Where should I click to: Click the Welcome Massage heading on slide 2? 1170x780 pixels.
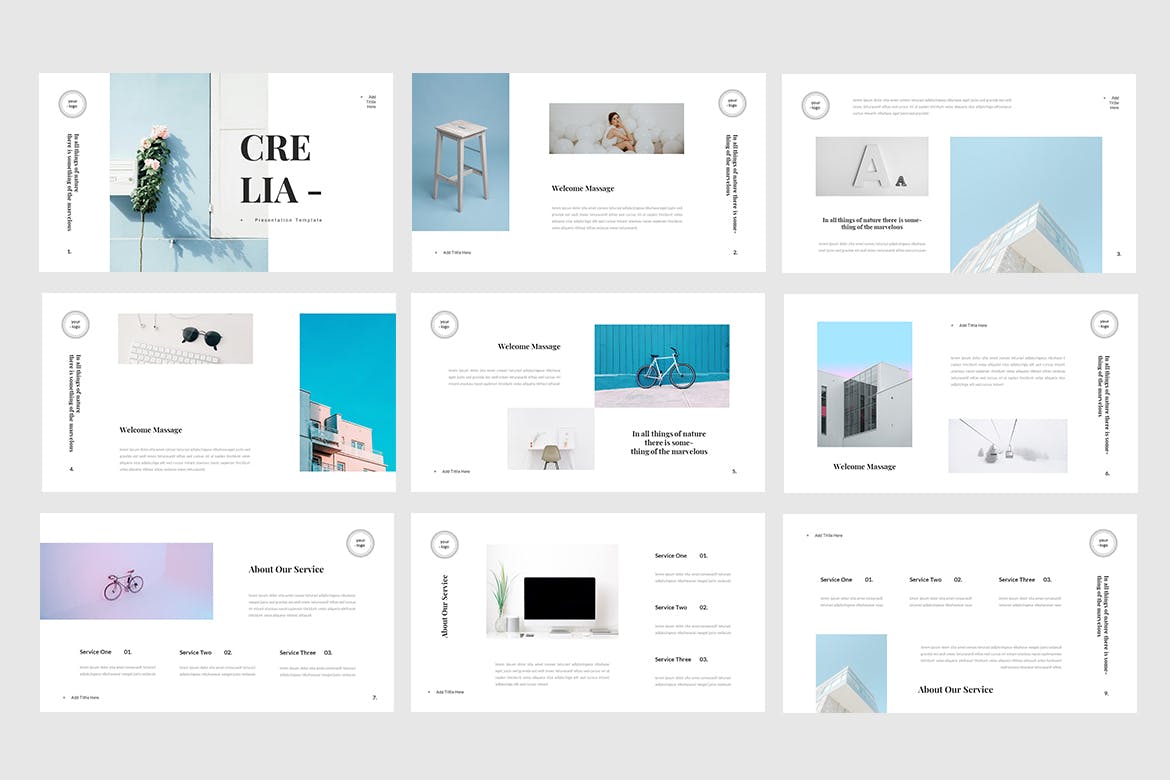pos(583,188)
